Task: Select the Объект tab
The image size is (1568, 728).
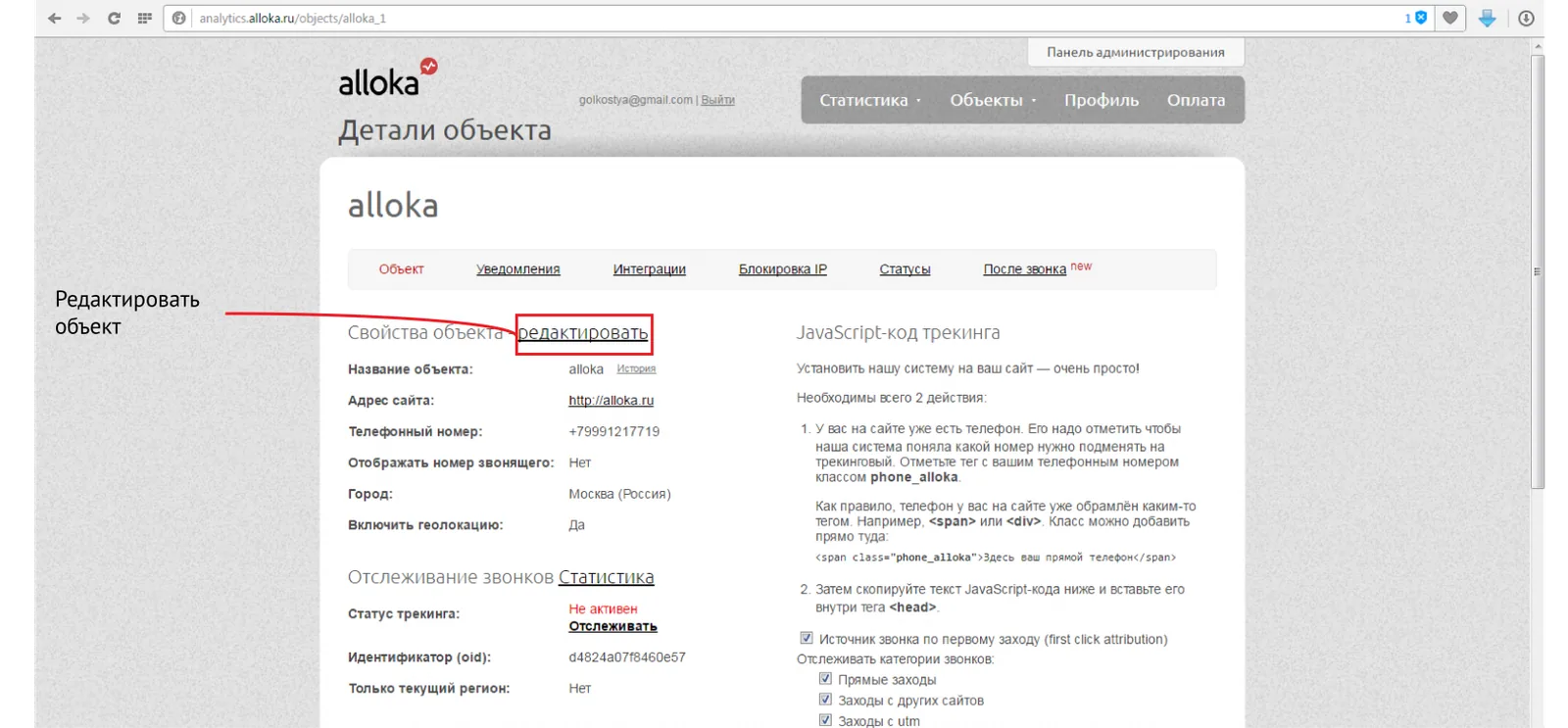Action: 402,268
